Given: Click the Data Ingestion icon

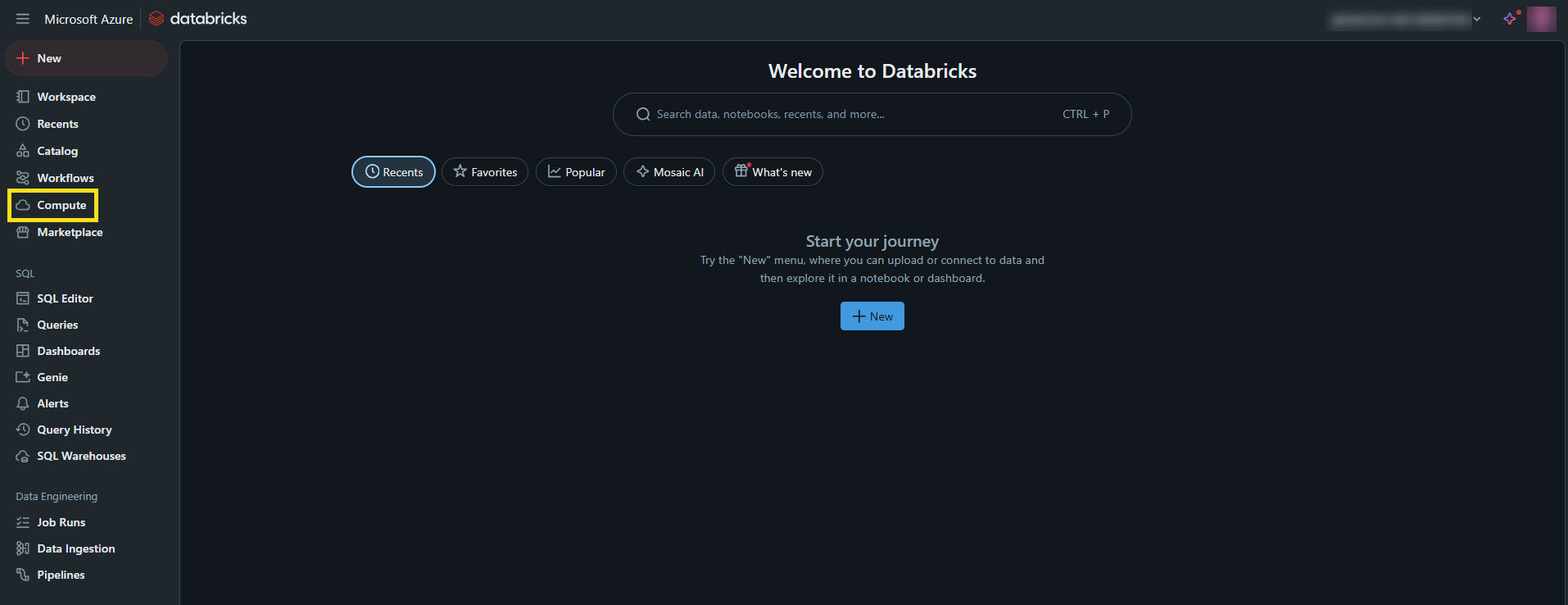Looking at the screenshot, I should [x=23, y=548].
